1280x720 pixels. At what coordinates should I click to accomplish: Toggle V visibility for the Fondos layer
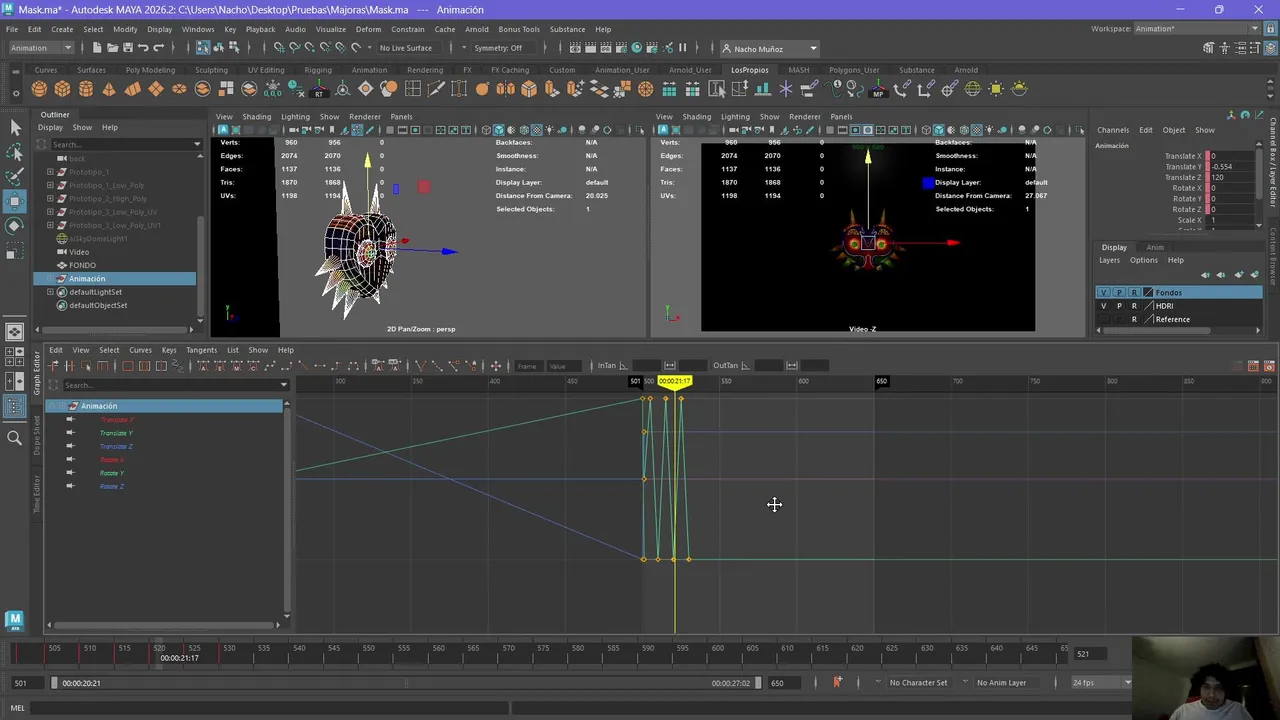click(1104, 293)
